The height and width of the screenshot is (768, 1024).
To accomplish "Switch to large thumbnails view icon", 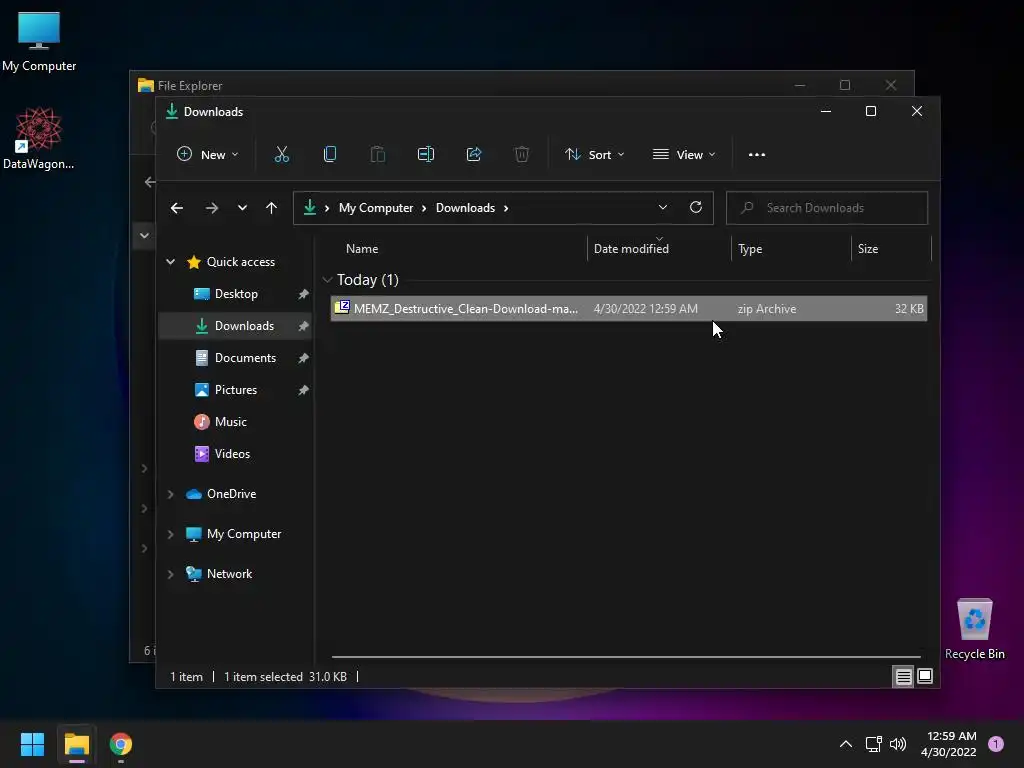I will [925, 677].
